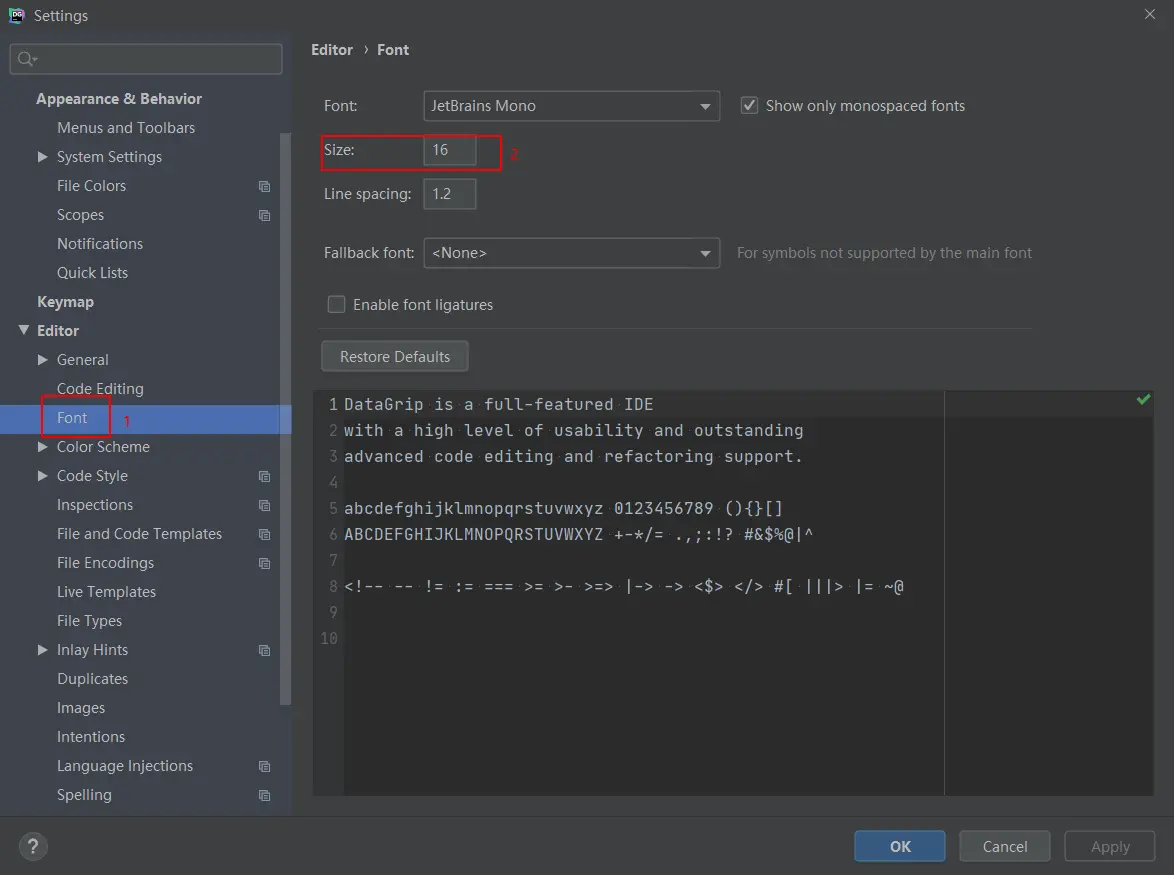
Task: Click the green checkmark in the preview corner
Action: click(1143, 400)
